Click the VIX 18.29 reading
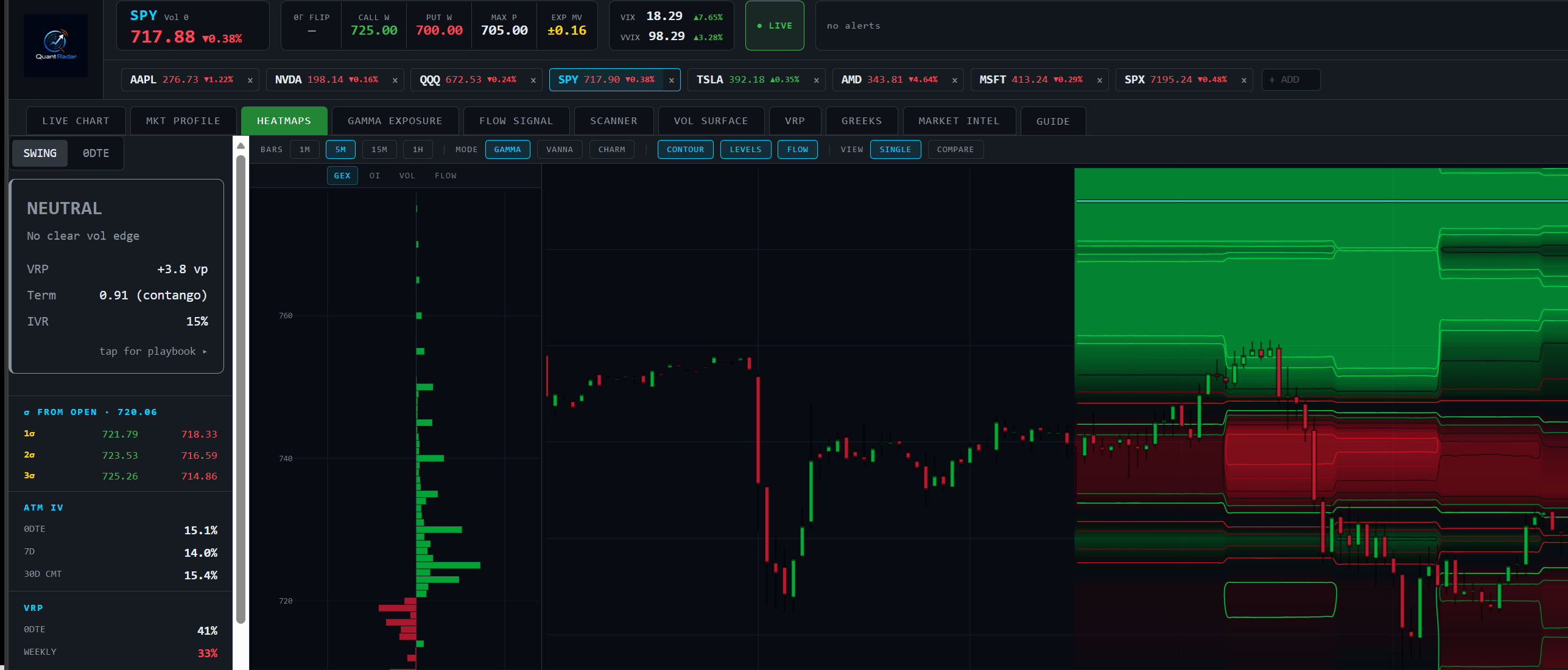This screenshot has height=670, width=1568. click(x=664, y=16)
